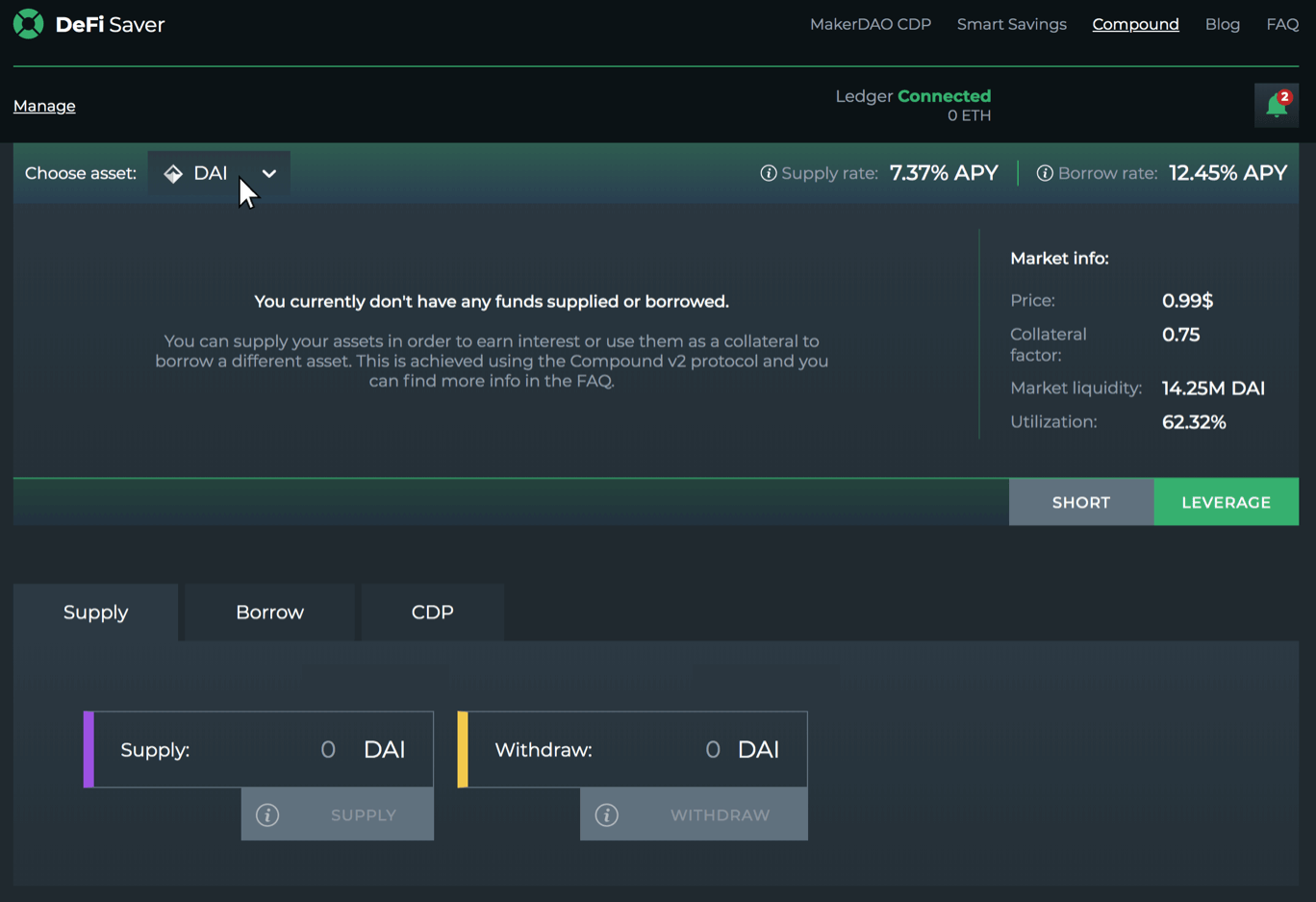Click the DAI diamond asset icon
The image size is (1316, 902).
[173, 173]
